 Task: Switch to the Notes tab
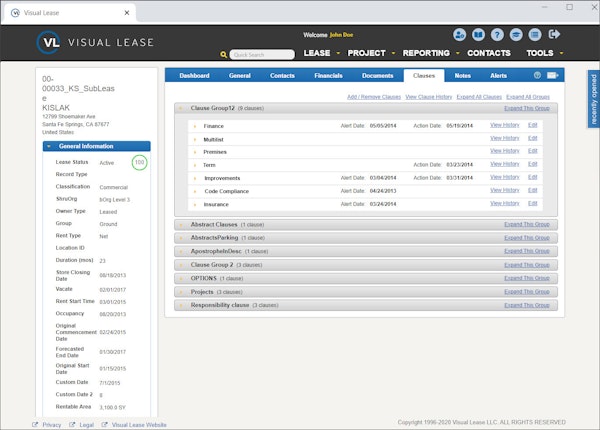[463, 76]
